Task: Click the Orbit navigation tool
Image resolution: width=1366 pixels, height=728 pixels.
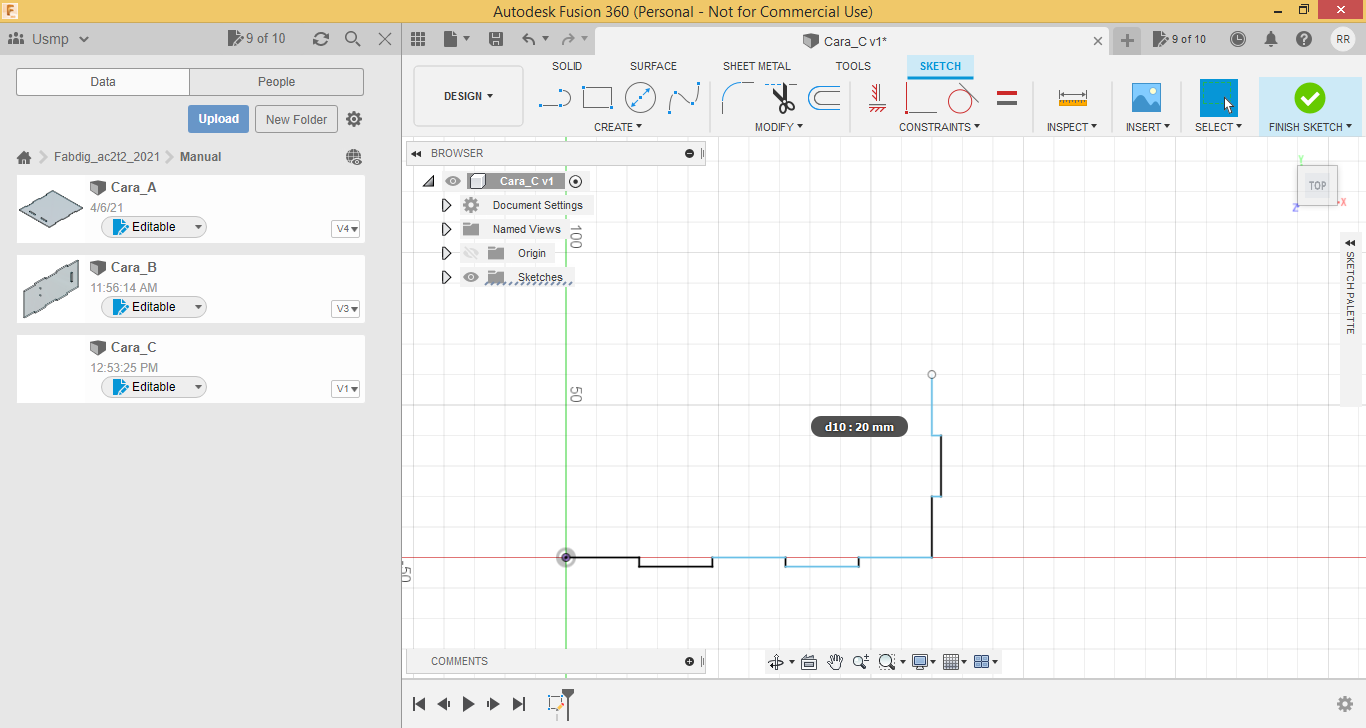Action: tap(775, 662)
